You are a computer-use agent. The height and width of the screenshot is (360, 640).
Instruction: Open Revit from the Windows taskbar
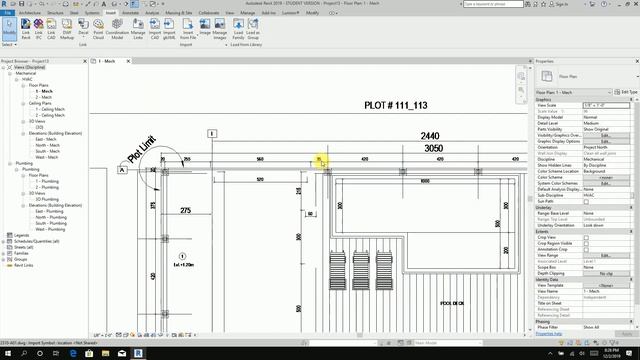138,353
